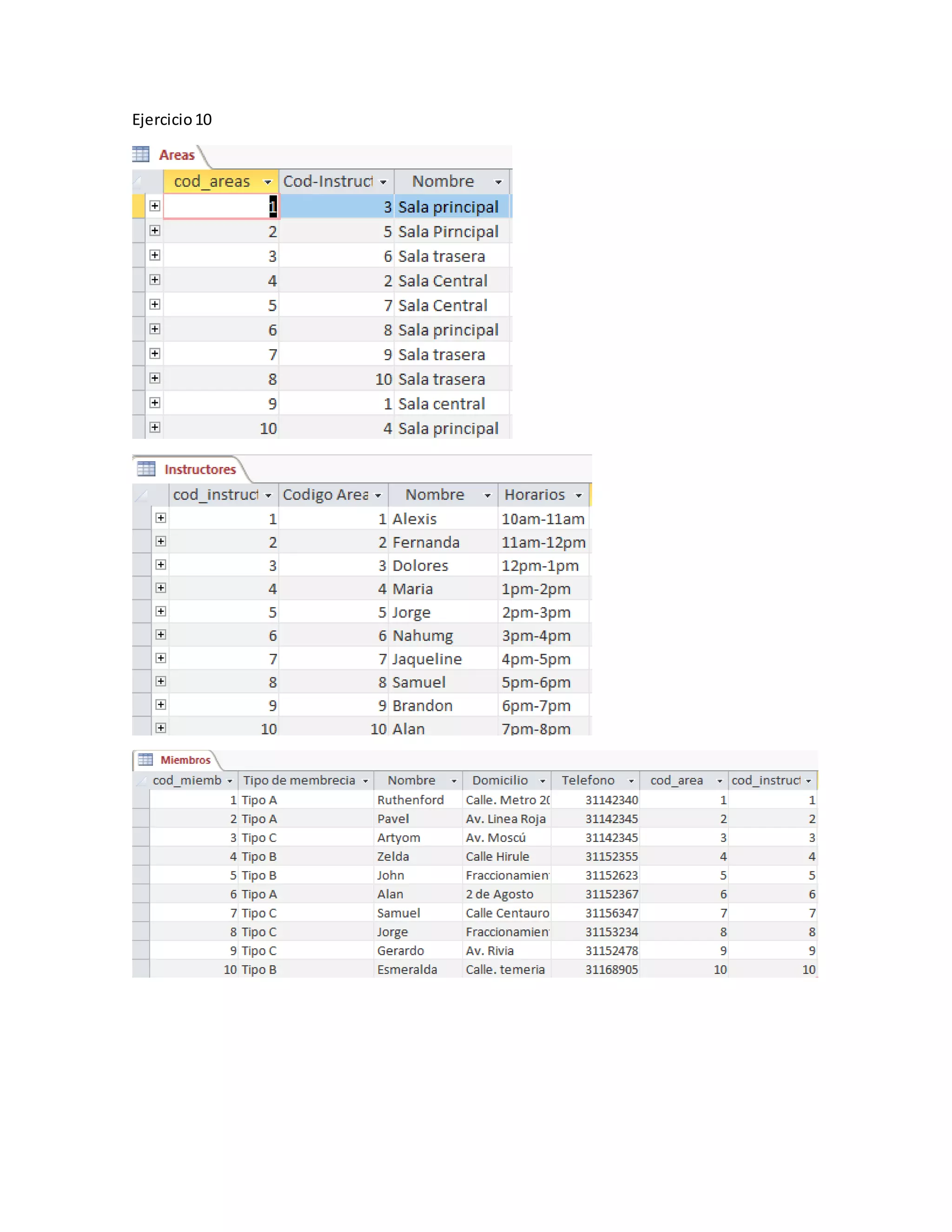
Task: Click the Miembros table datasheet icon
Action: [x=145, y=759]
